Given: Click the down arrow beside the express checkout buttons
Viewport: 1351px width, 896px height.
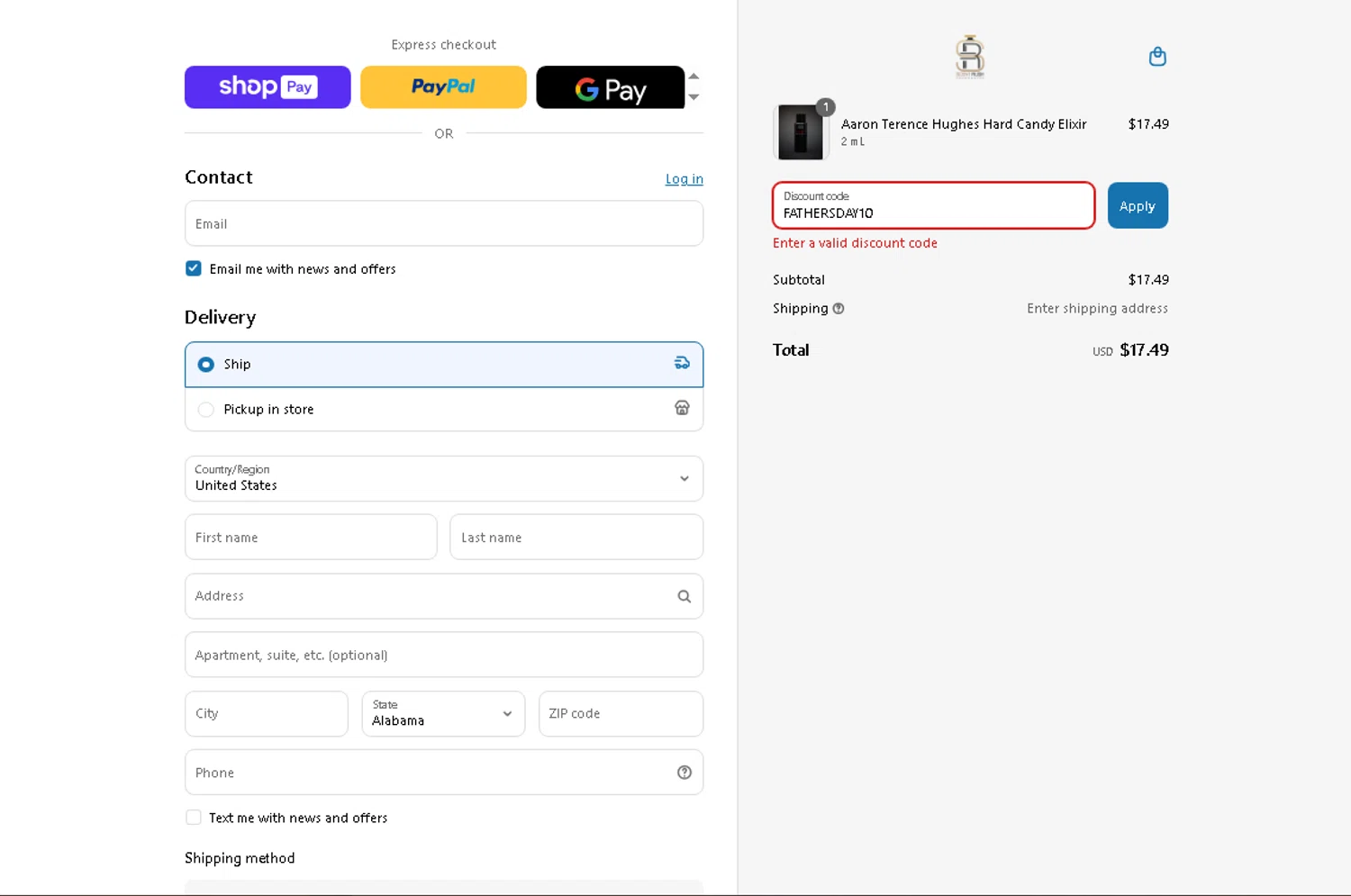Looking at the screenshot, I should 694,97.
